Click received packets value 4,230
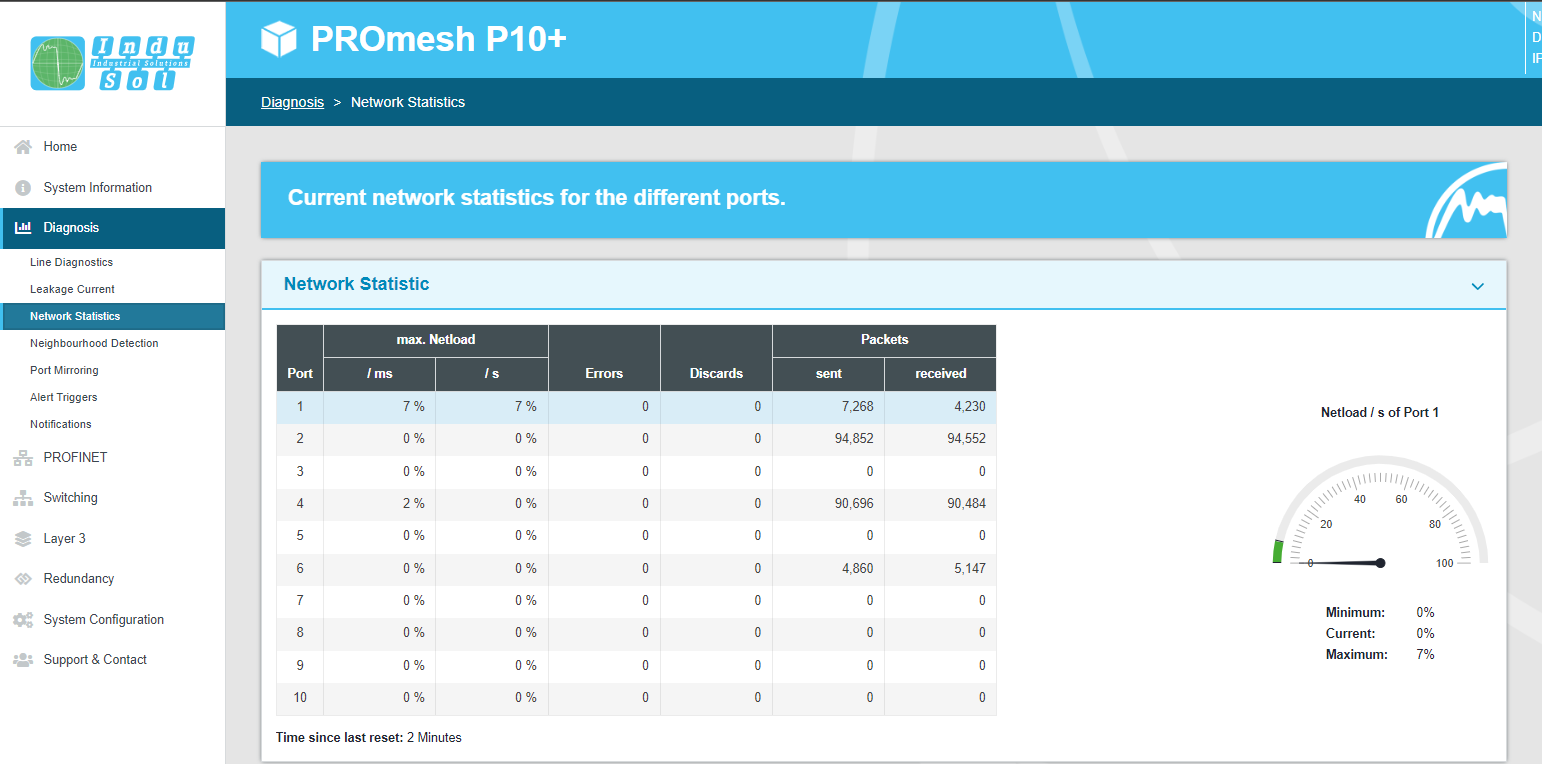The width and height of the screenshot is (1542, 764). click(x=968, y=406)
